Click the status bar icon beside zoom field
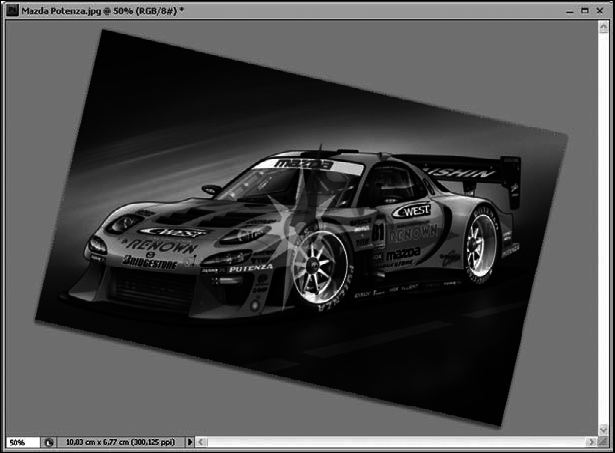This screenshot has width=615, height=453. point(49,442)
